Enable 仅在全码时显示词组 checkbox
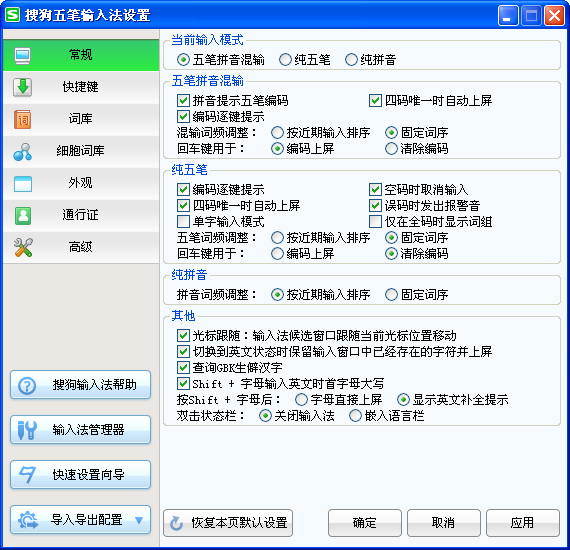 375,221
